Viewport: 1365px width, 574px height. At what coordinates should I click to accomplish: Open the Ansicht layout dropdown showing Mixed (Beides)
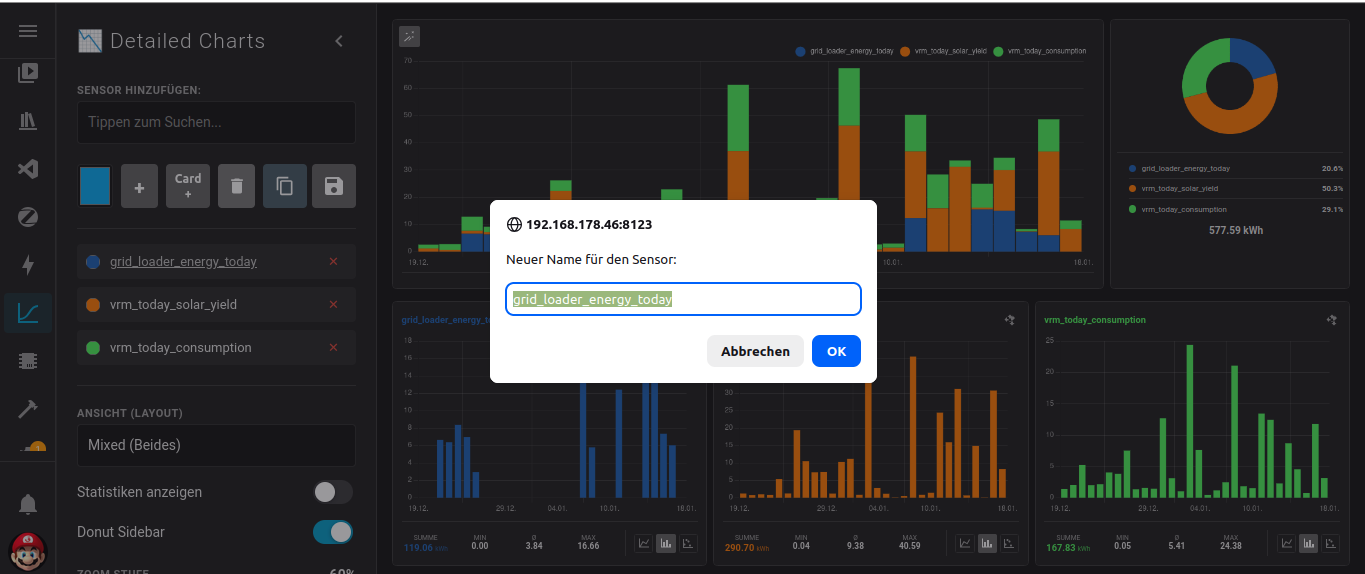[216, 445]
